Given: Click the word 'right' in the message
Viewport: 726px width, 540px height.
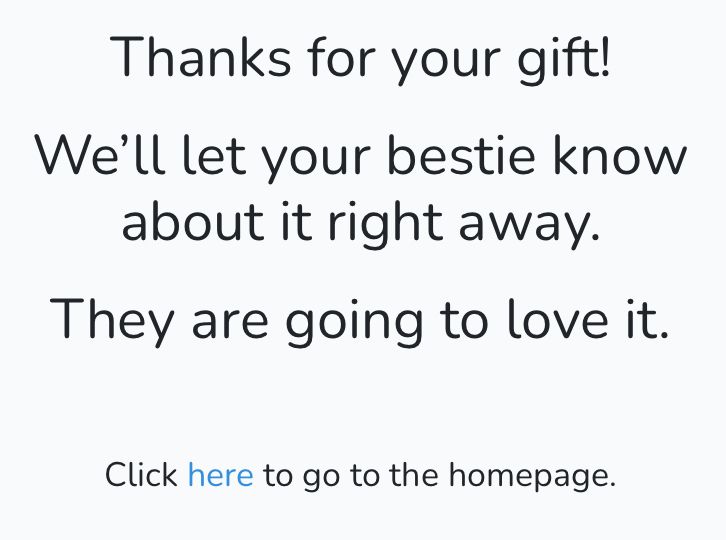Looking at the screenshot, I should tap(385, 226).
